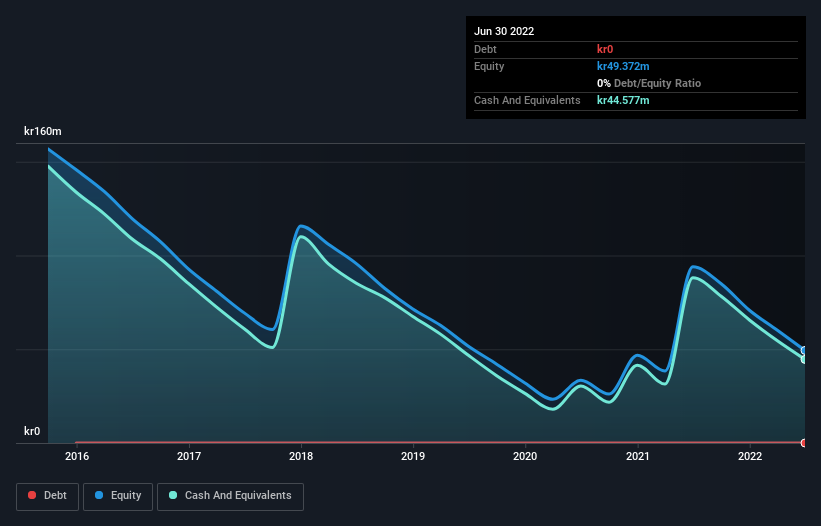The image size is (821, 526).
Task: Toggle the Debt series legend button
Action: (x=47, y=496)
